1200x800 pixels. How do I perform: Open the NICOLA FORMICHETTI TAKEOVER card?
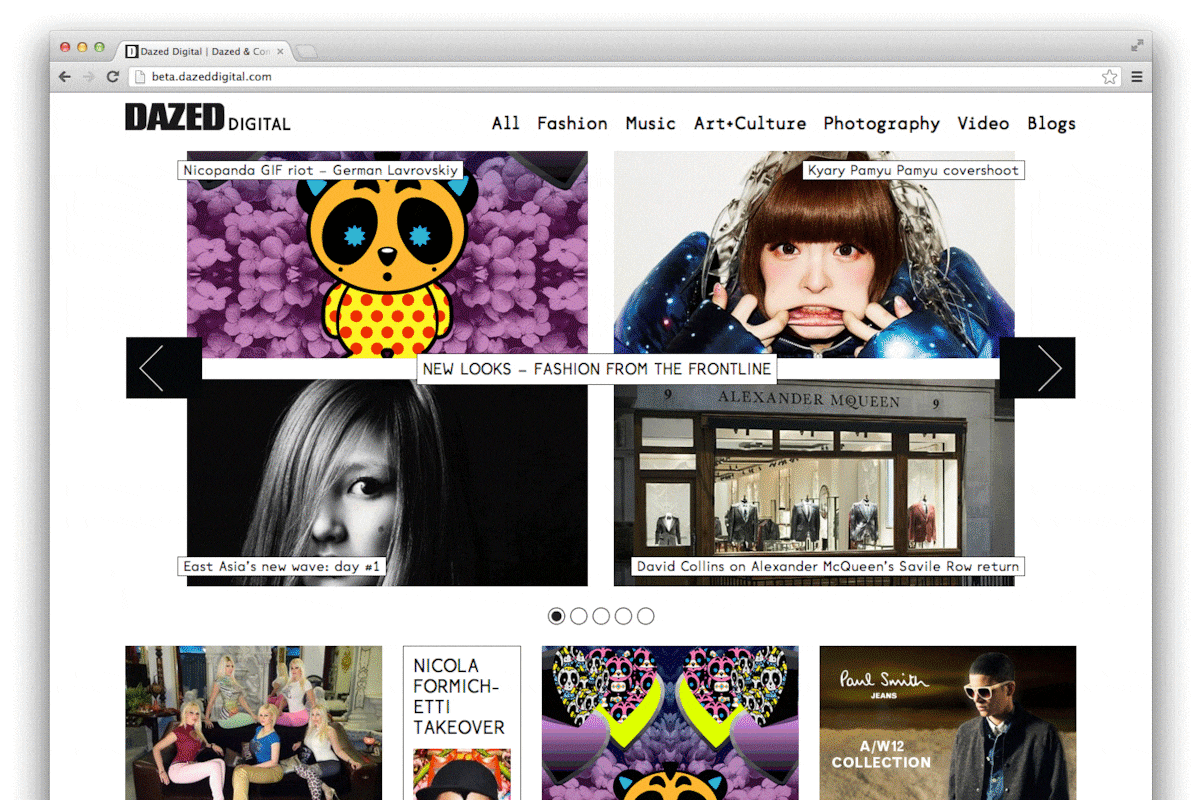462,722
